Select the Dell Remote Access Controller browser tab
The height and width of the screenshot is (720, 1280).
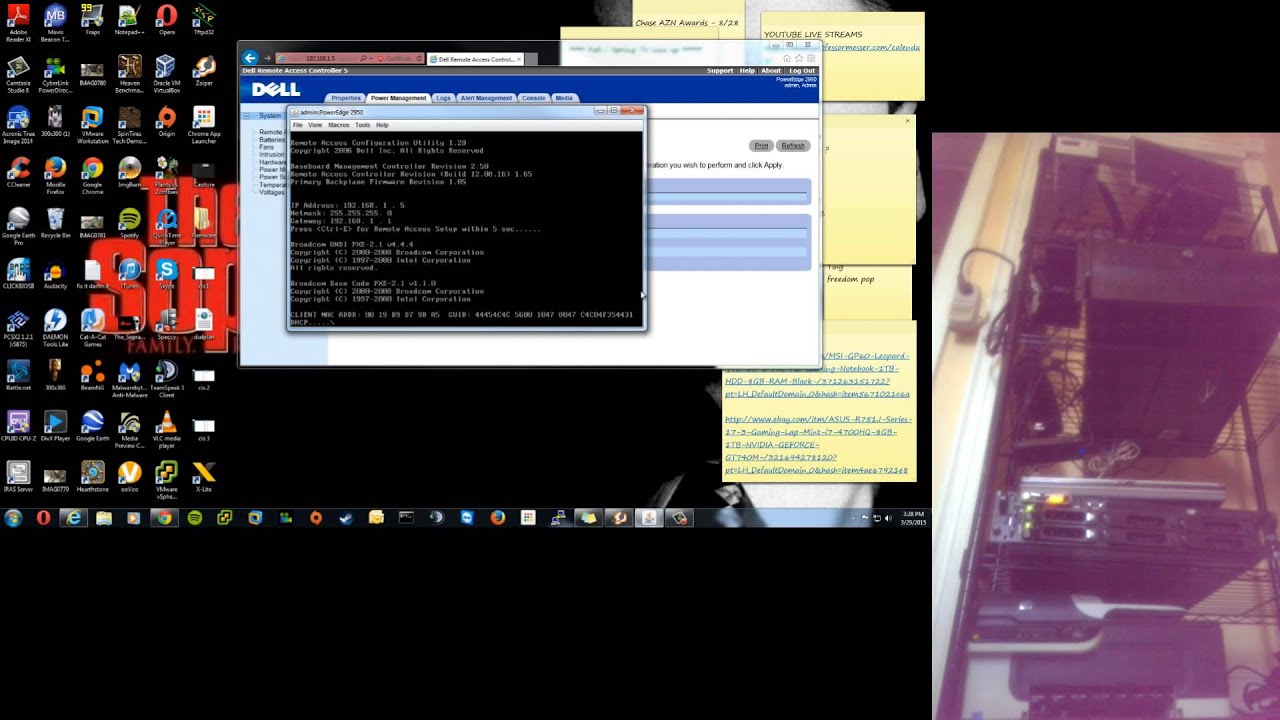click(475, 59)
